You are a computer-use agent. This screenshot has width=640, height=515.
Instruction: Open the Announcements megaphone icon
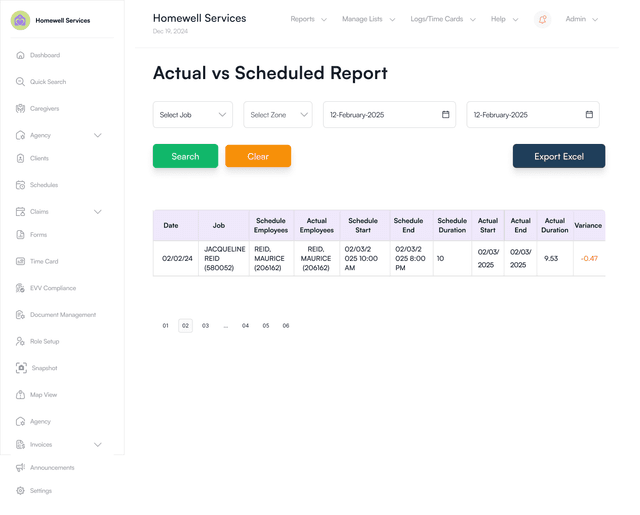coord(20,468)
